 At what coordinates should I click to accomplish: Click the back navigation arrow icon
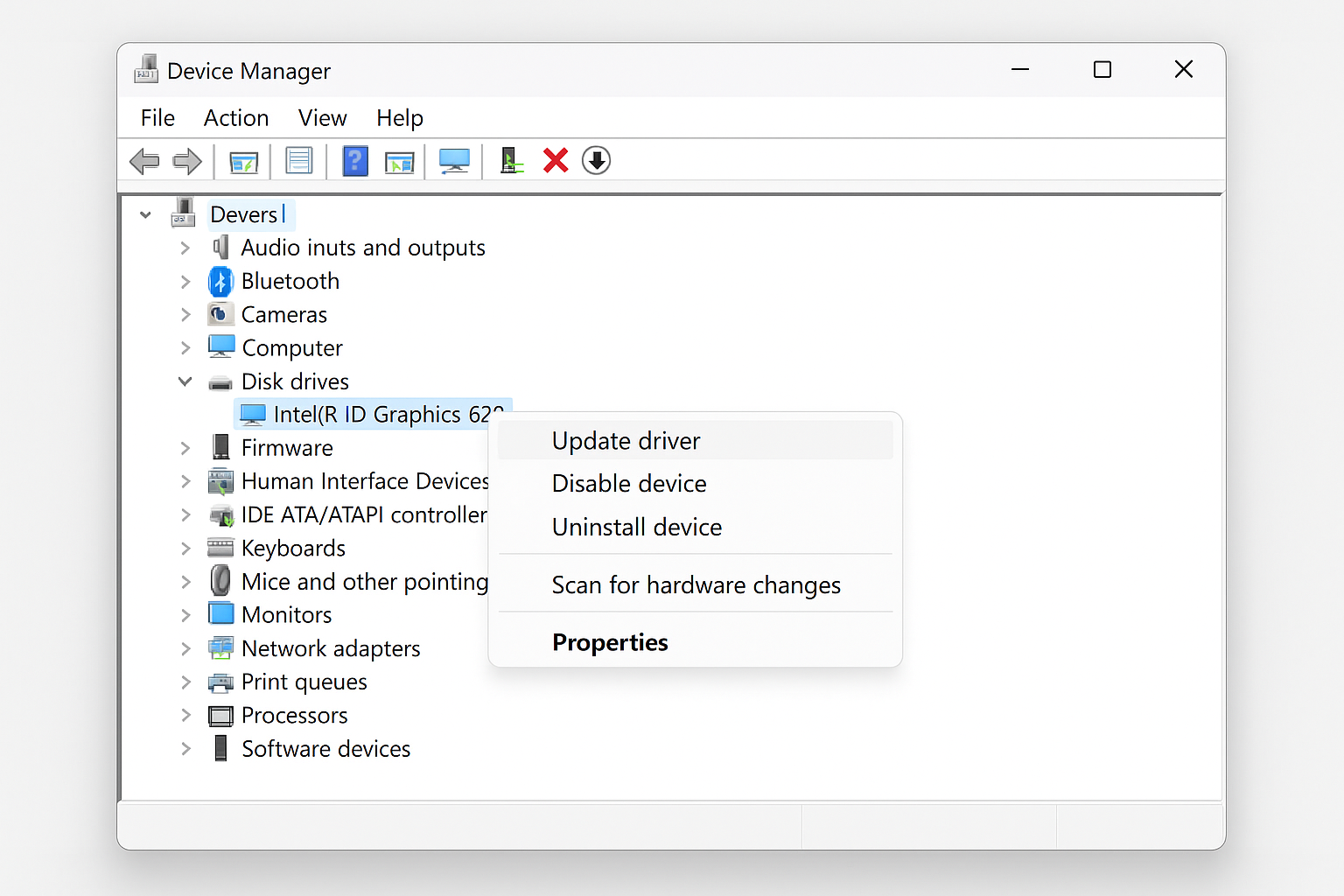pos(145,160)
